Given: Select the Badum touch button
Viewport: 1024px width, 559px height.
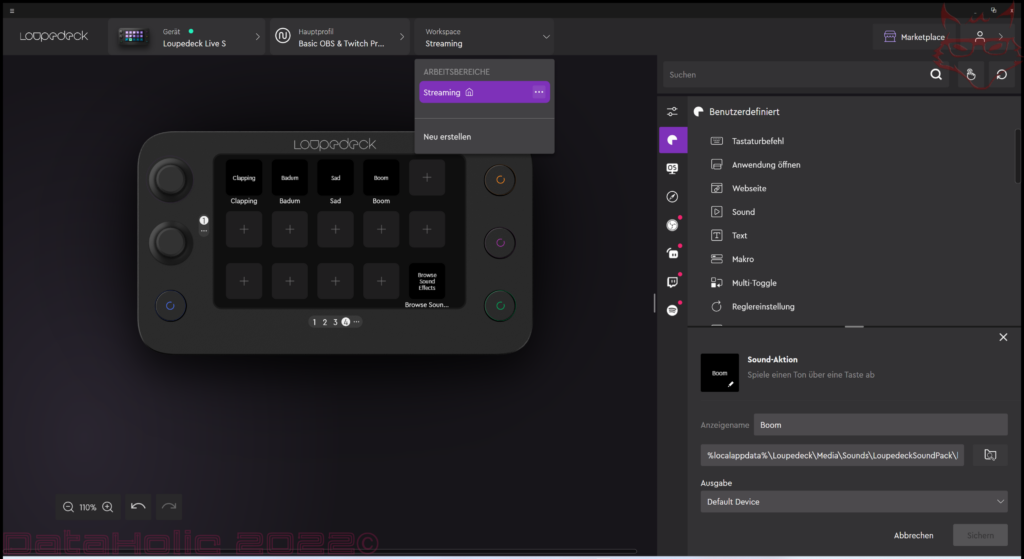Looking at the screenshot, I should (289, 178).
